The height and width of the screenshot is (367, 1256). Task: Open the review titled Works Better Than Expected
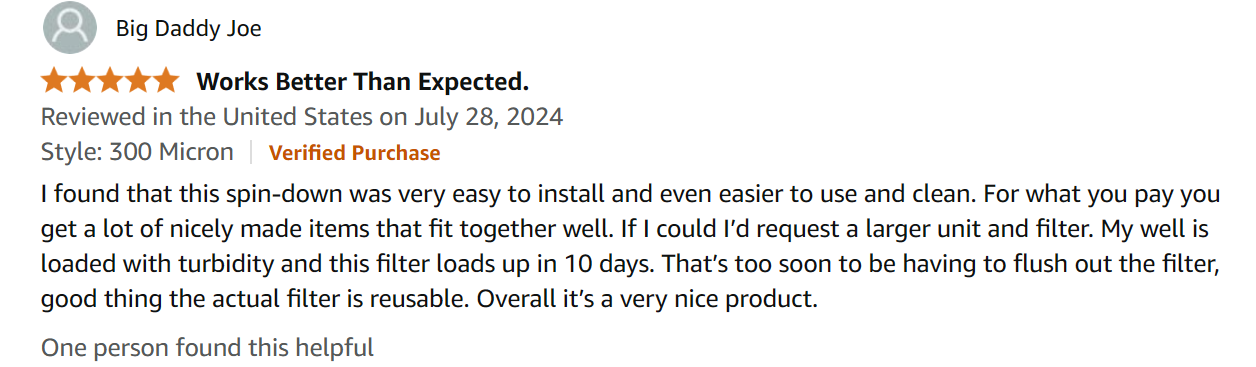362,81
